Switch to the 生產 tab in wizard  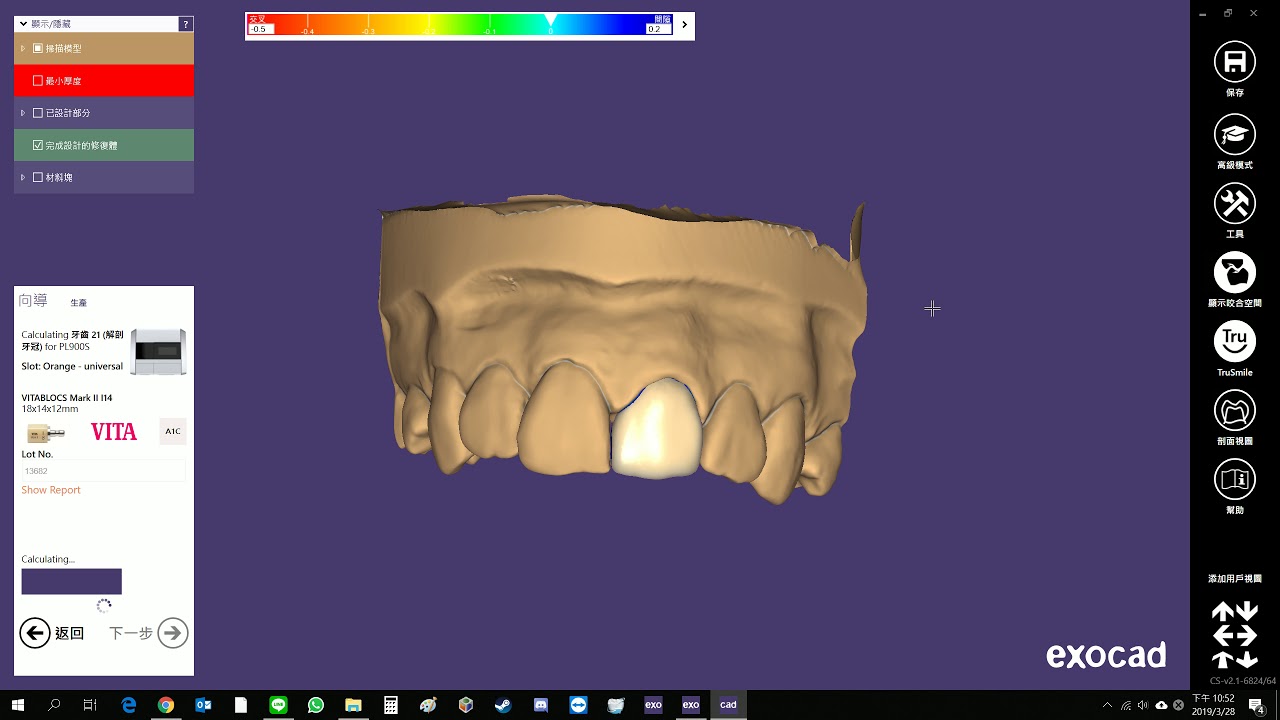pyautogui.click(x=78, y=303)
